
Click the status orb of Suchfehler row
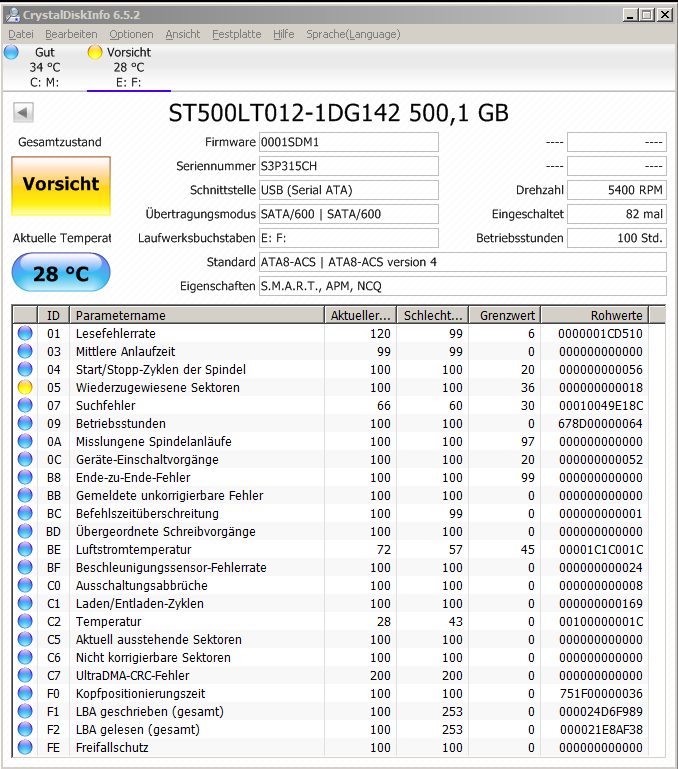click(x=25, y=406)
